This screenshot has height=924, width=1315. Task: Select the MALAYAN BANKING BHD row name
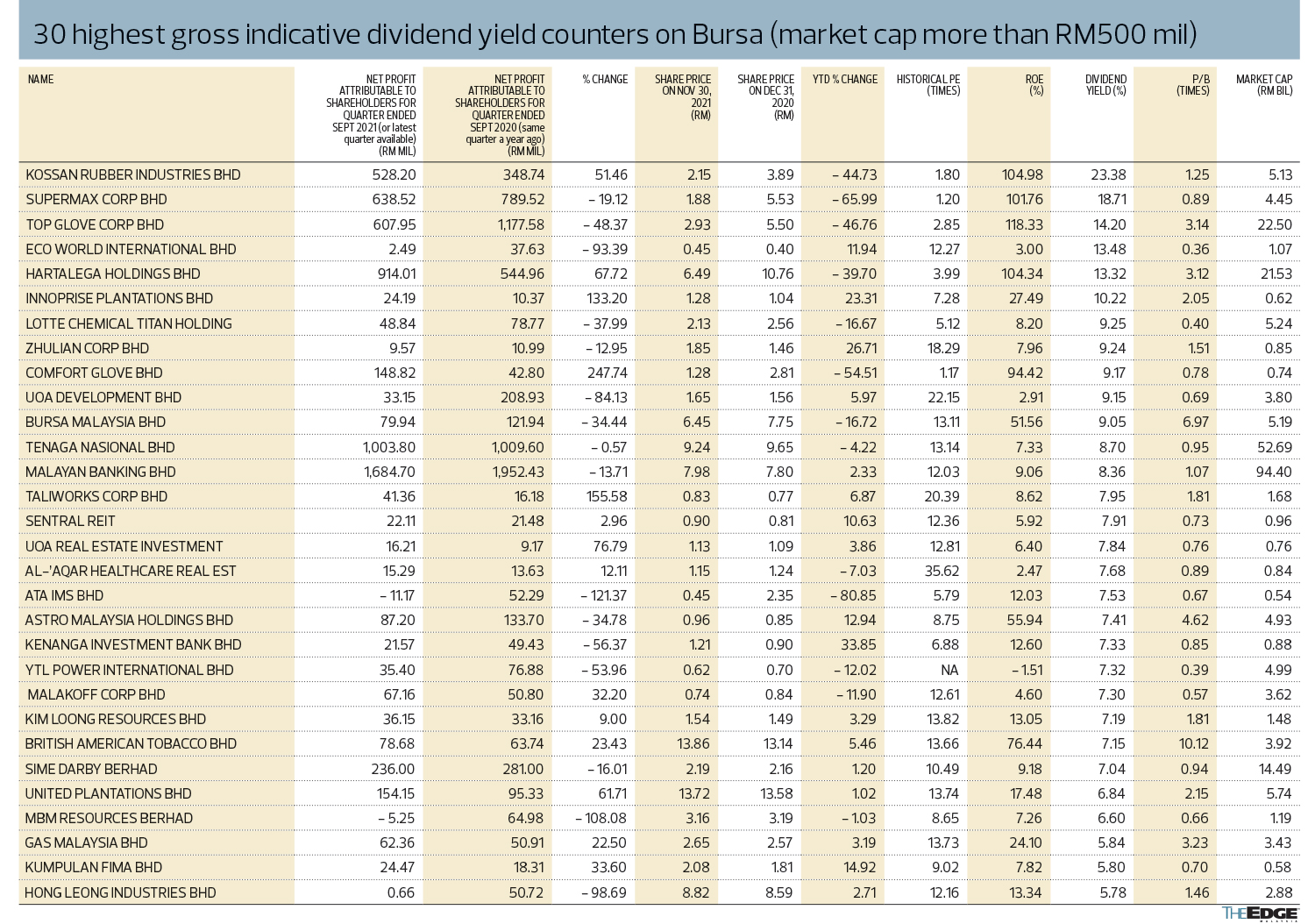pyautogui.click(x=100, y=472)
